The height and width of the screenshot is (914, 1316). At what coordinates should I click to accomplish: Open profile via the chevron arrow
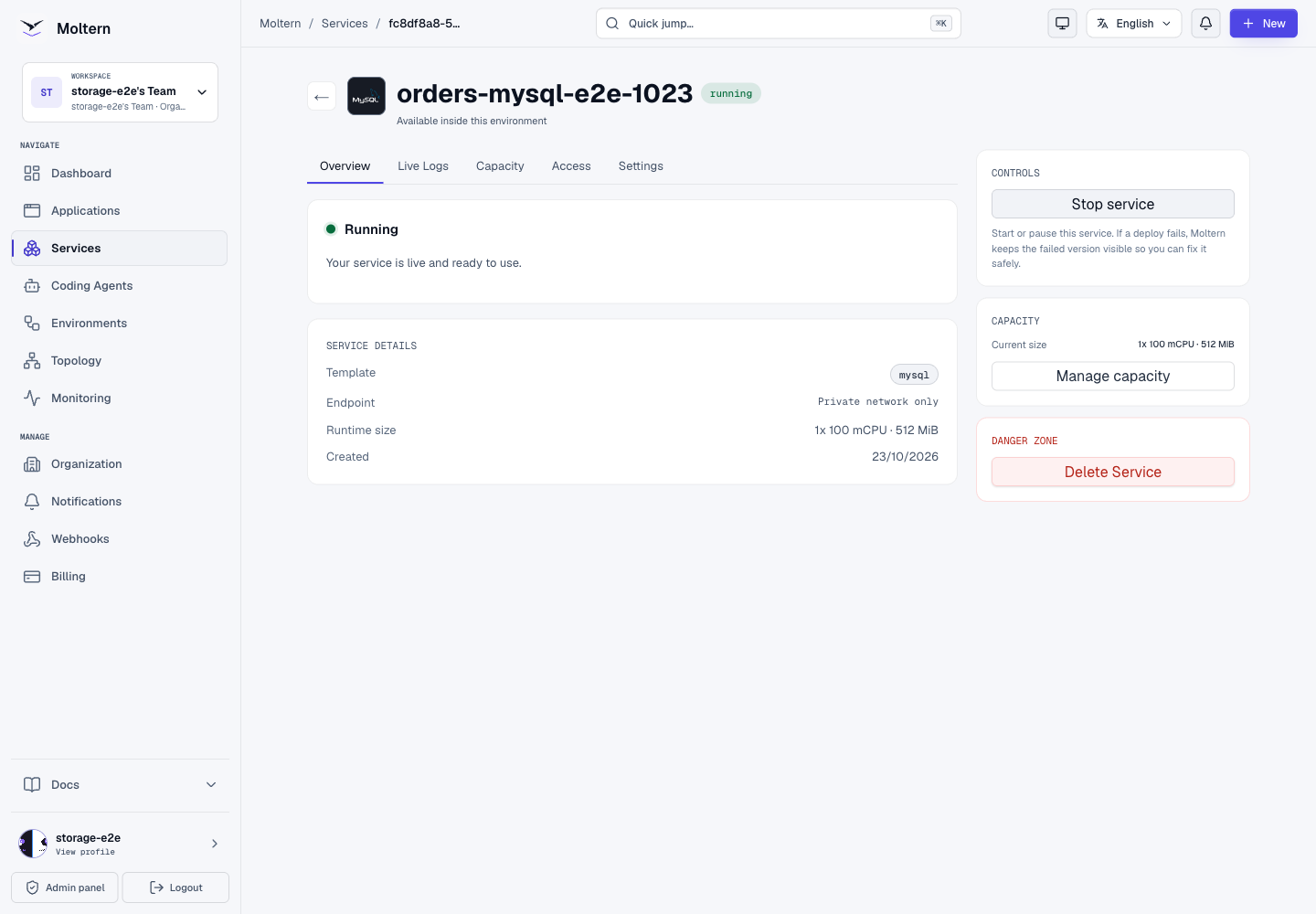point(215,844)
